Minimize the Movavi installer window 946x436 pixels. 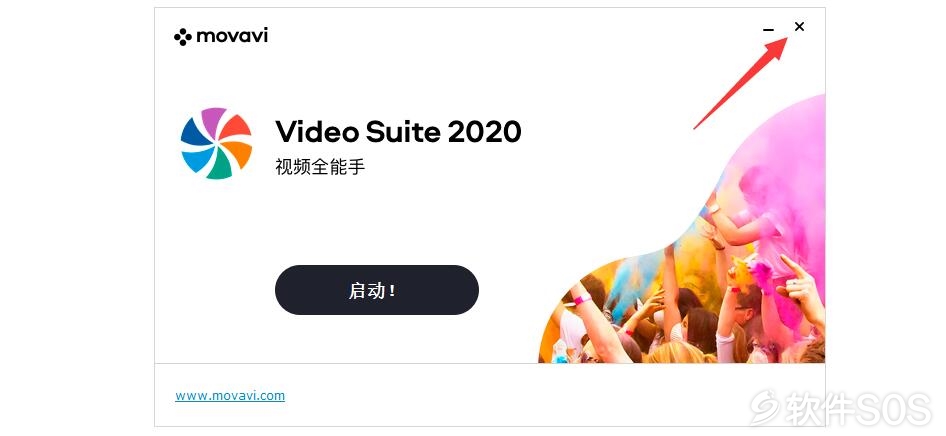tap(768, 29)
